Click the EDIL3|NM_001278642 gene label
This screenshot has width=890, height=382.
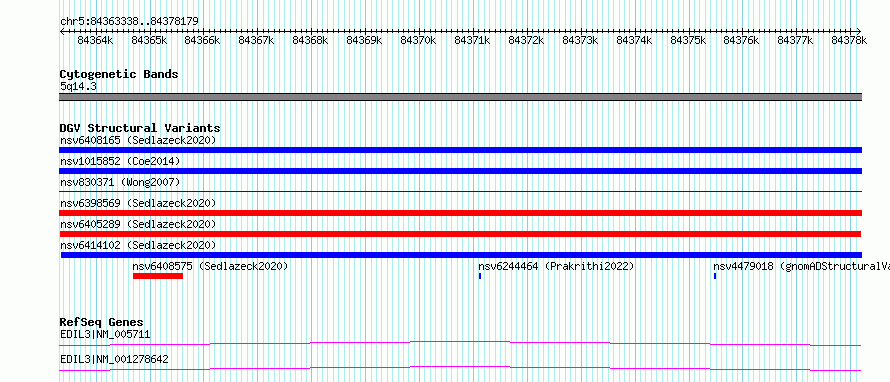[114, 359]
